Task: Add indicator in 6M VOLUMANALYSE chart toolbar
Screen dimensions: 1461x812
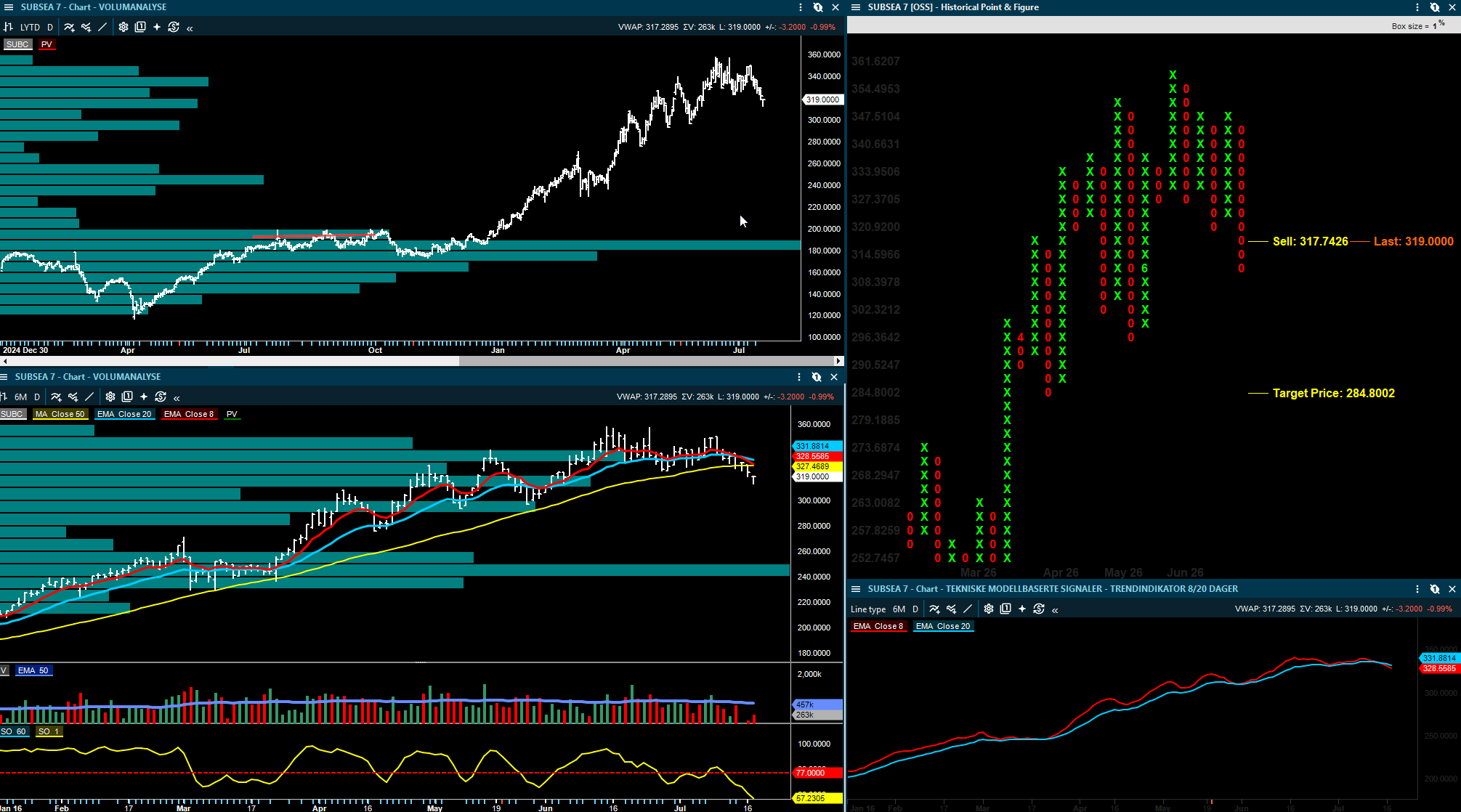Action: [56, 397]
